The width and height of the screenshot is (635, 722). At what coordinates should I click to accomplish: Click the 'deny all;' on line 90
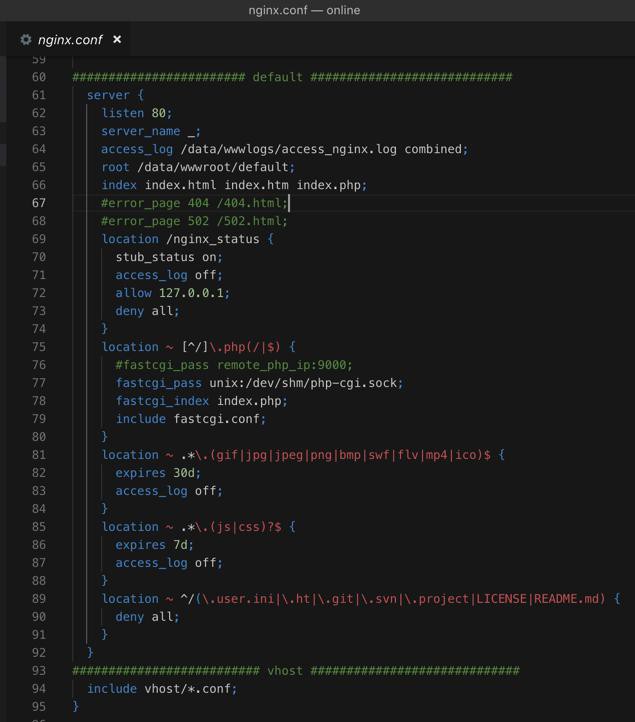[x=147, y=617]
